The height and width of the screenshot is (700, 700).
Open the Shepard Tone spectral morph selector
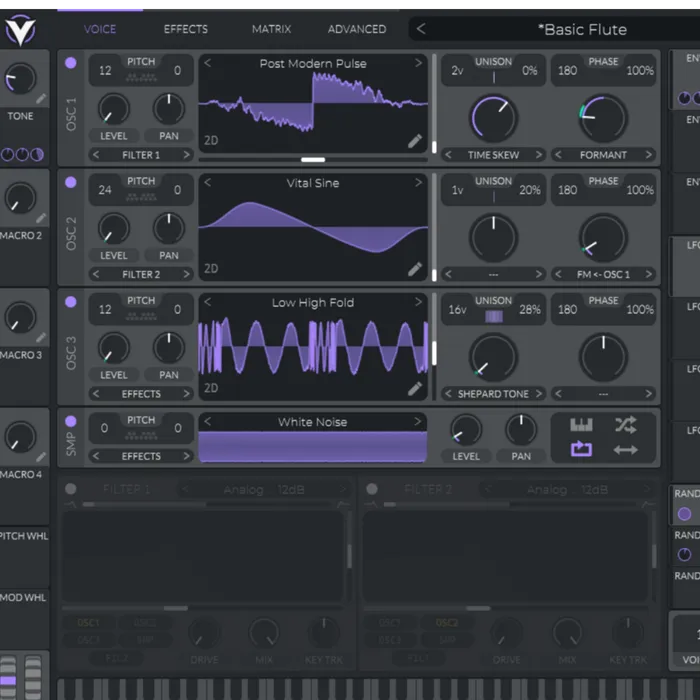point(494,394)
